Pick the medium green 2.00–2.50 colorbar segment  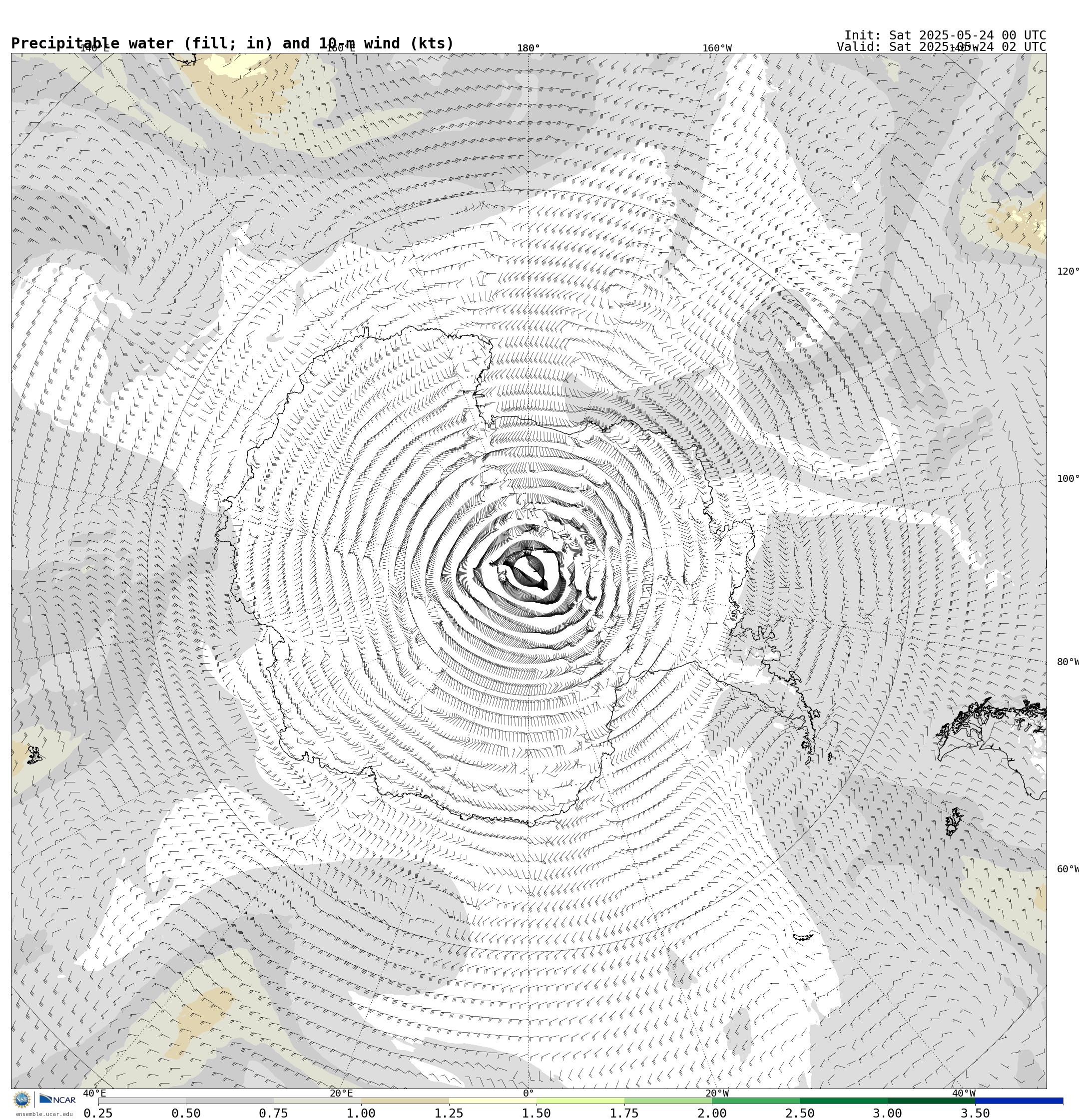(x=756, y=1101)
